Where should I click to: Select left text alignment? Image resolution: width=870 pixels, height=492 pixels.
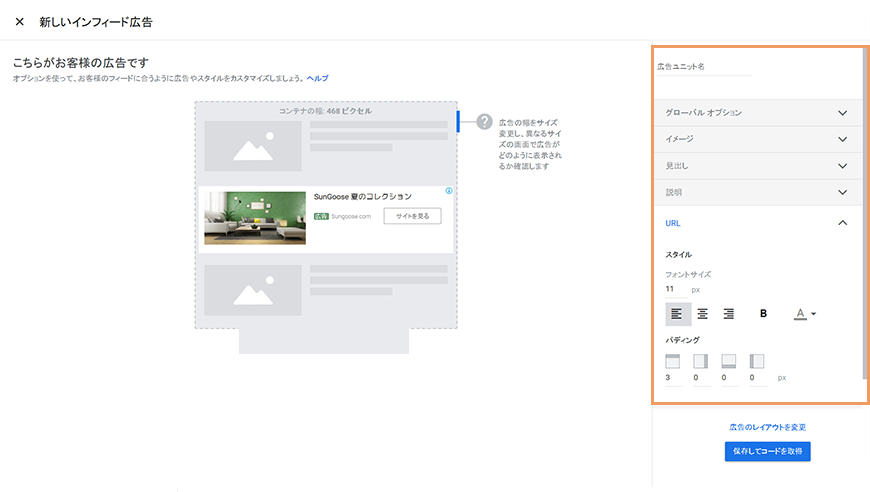pos(677,314)
